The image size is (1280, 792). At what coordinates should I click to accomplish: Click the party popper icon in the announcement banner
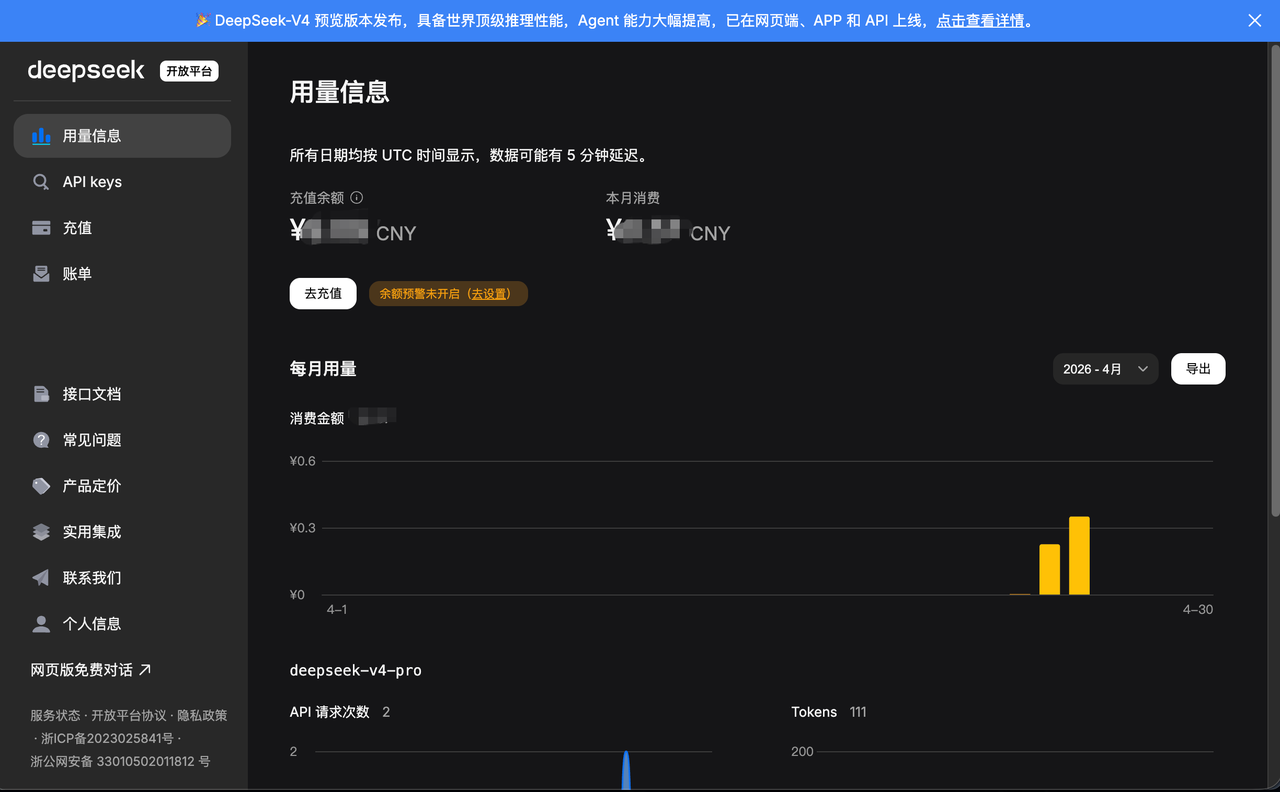[x=202, y=20]
